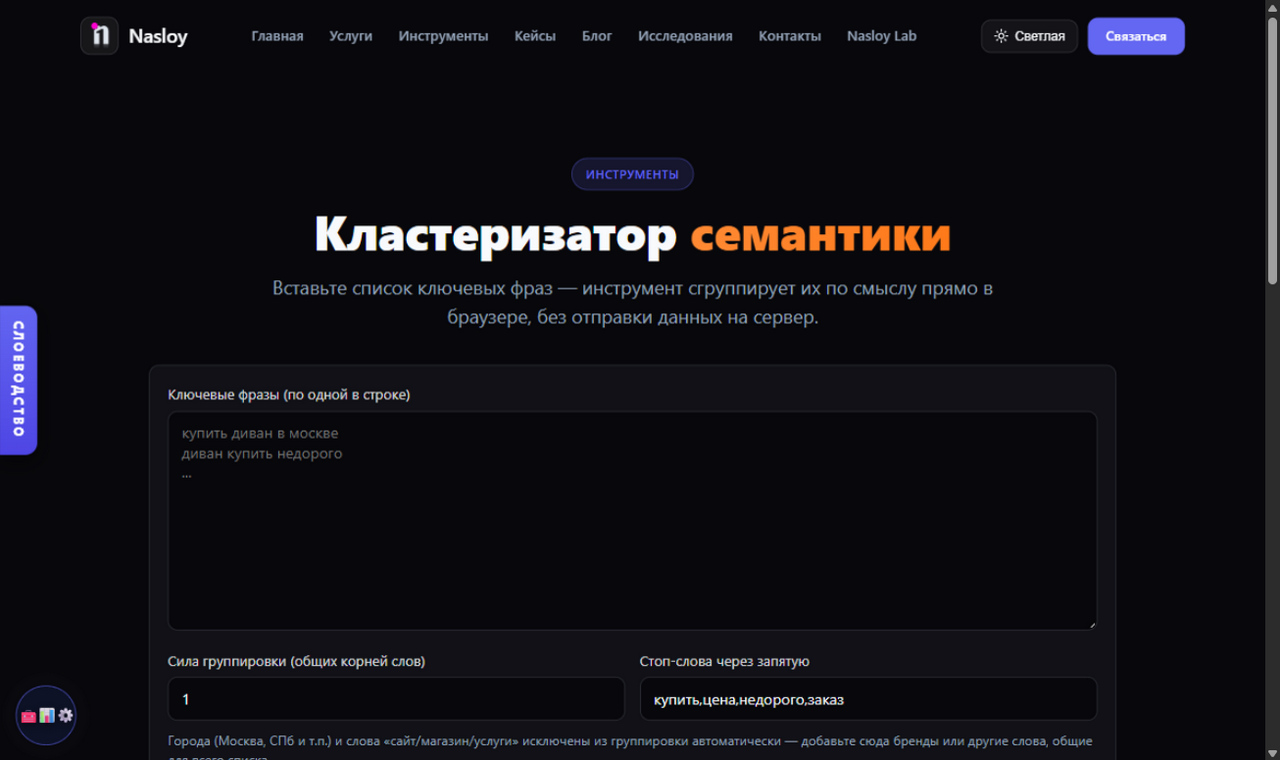Click the sun icon in theme toggle
This screenshot has width=1280, height=760.
tap(1001, 36)
